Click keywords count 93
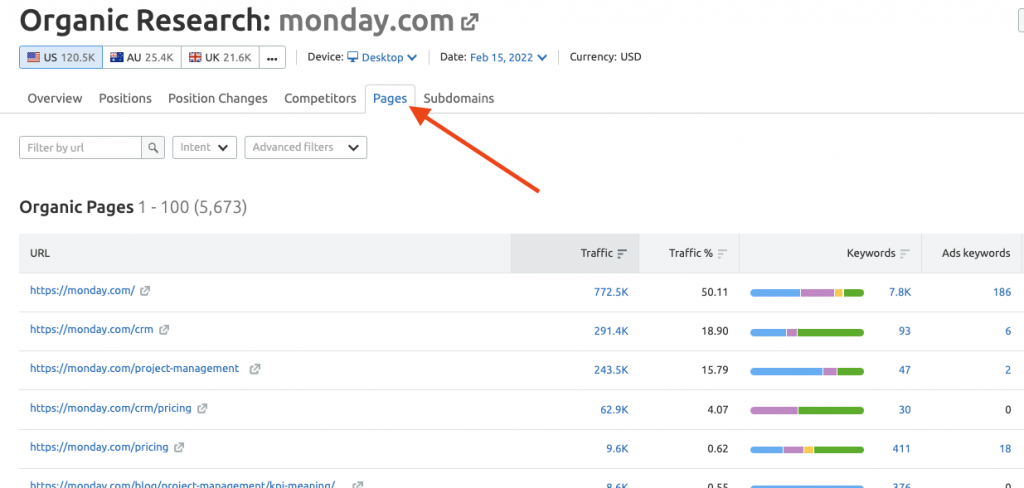Viewport: 1024px width, 488px height. coord(904,332)
